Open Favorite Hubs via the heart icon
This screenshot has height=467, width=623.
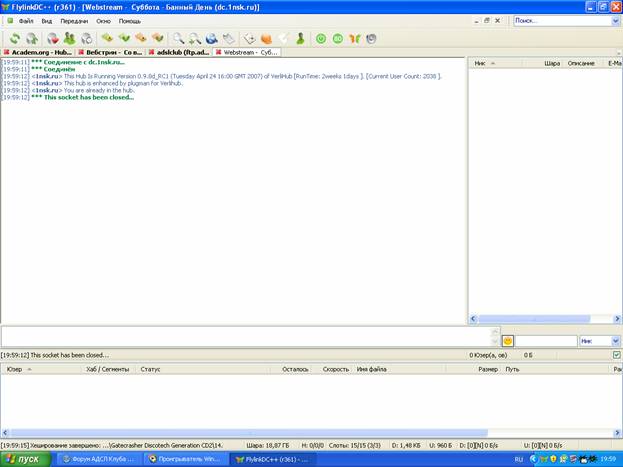(x=52, y=39)
